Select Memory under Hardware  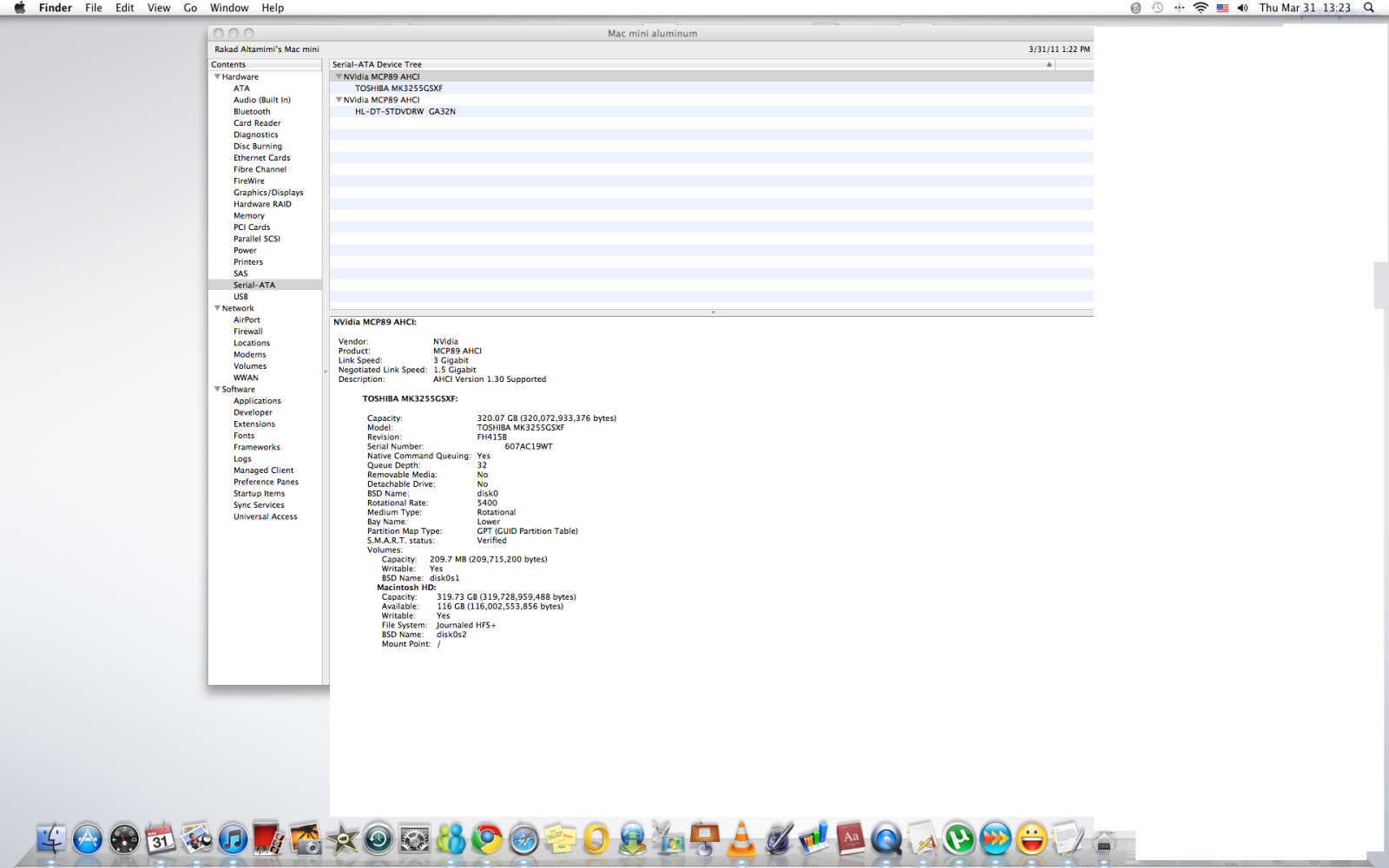click(249, 216)
